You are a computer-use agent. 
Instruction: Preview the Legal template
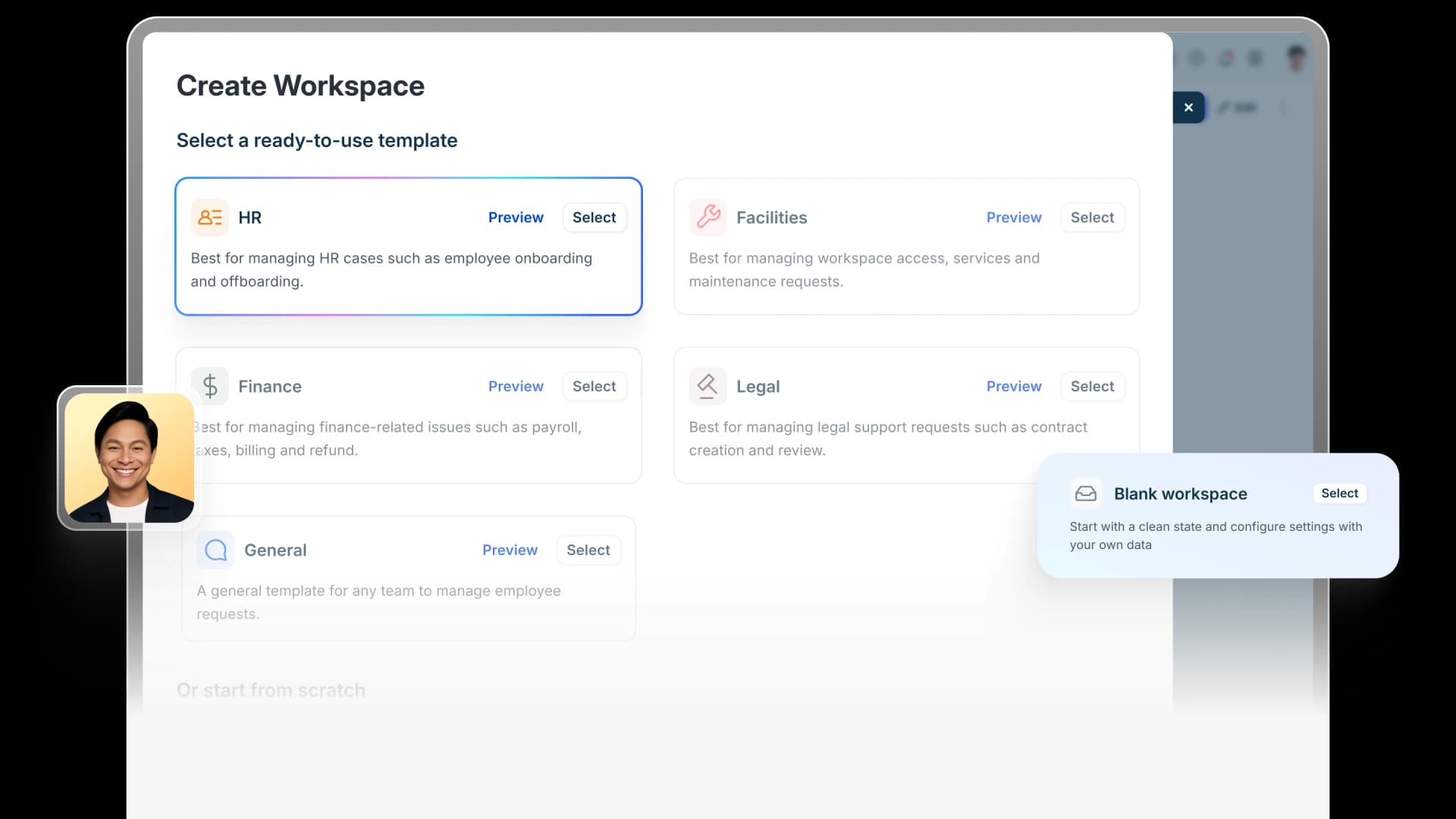[1014, 387]
